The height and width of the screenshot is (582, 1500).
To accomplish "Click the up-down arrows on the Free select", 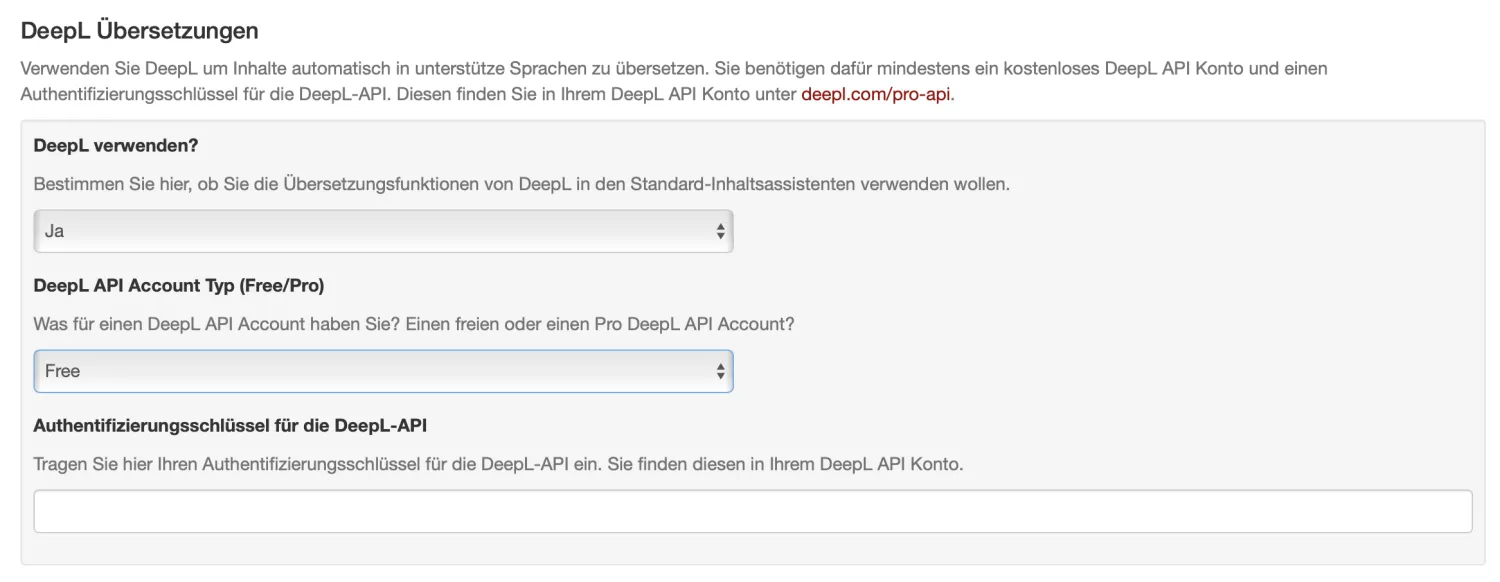I will [719, 371].
